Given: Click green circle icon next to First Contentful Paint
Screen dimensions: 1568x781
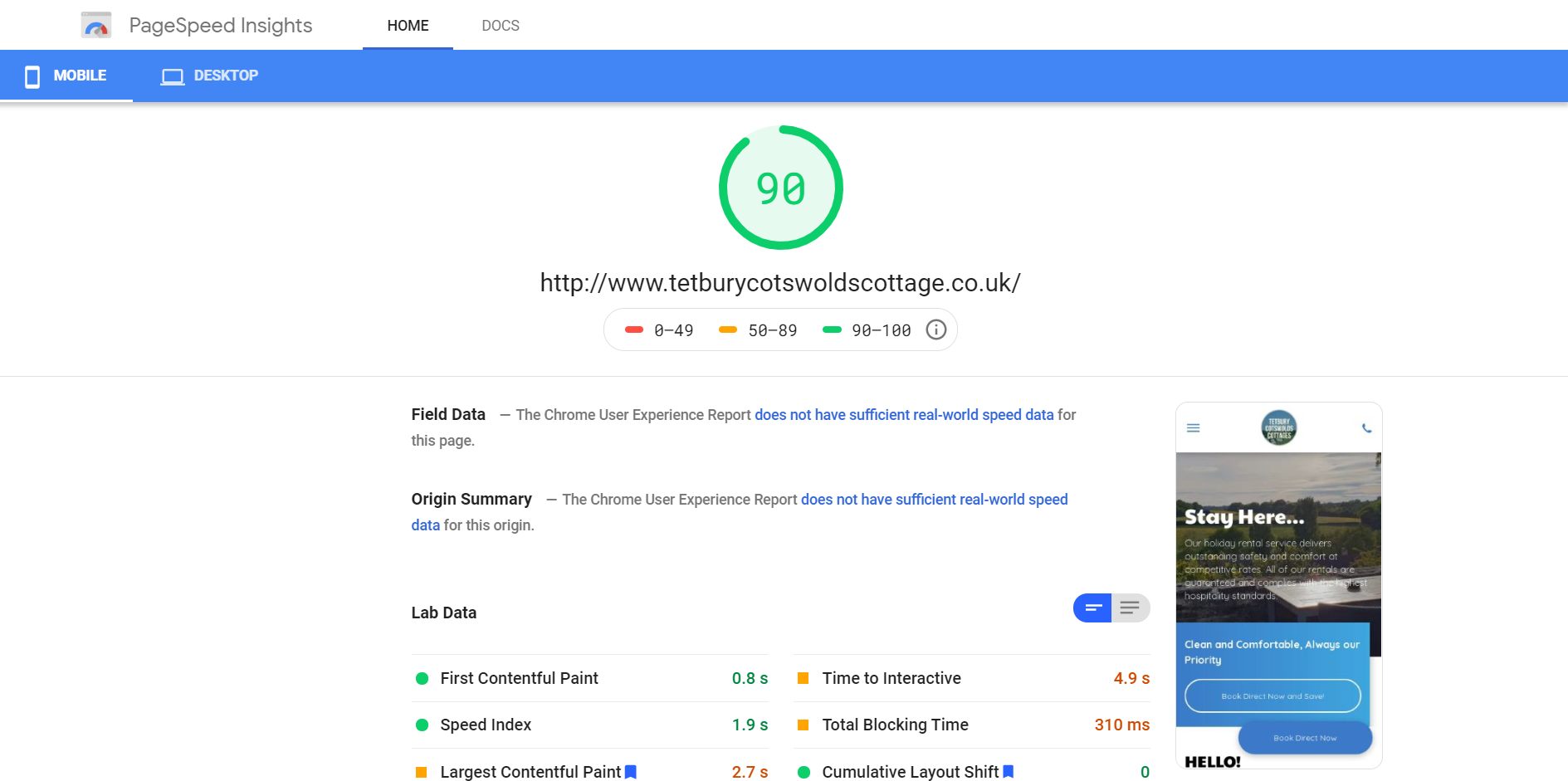Looking at the screenshot, I should [422, 678].
